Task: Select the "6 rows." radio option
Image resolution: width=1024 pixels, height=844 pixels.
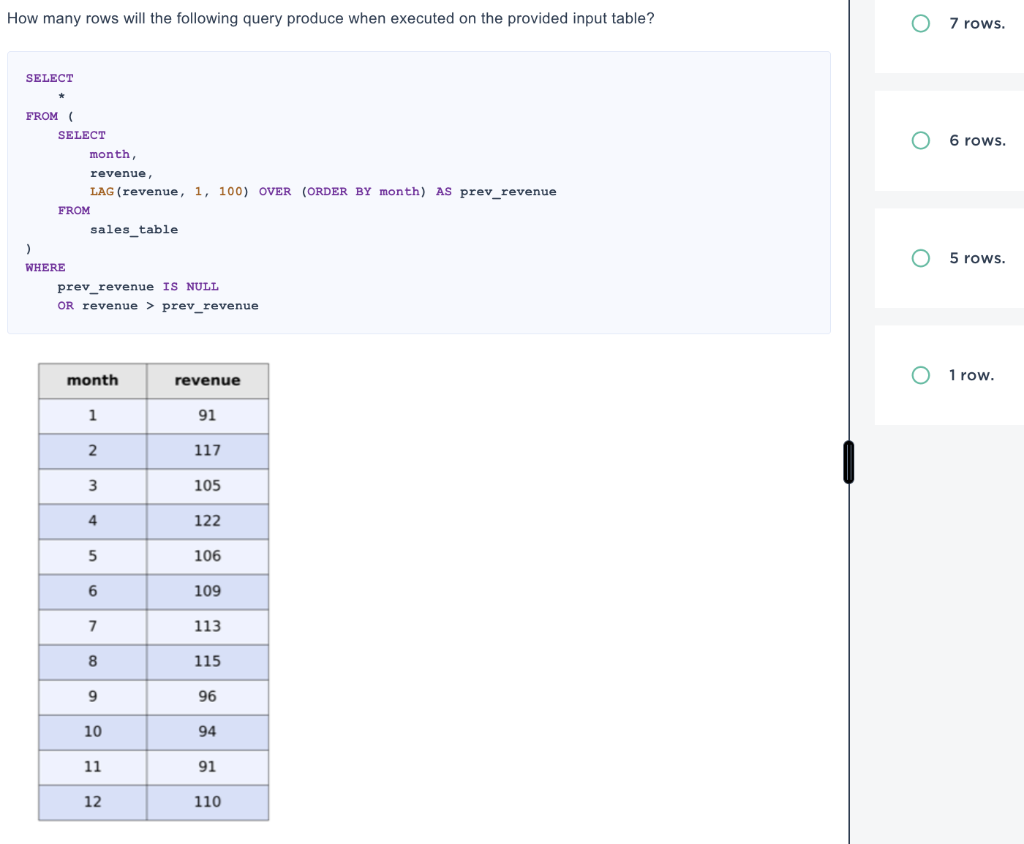Action: (921, 140)
